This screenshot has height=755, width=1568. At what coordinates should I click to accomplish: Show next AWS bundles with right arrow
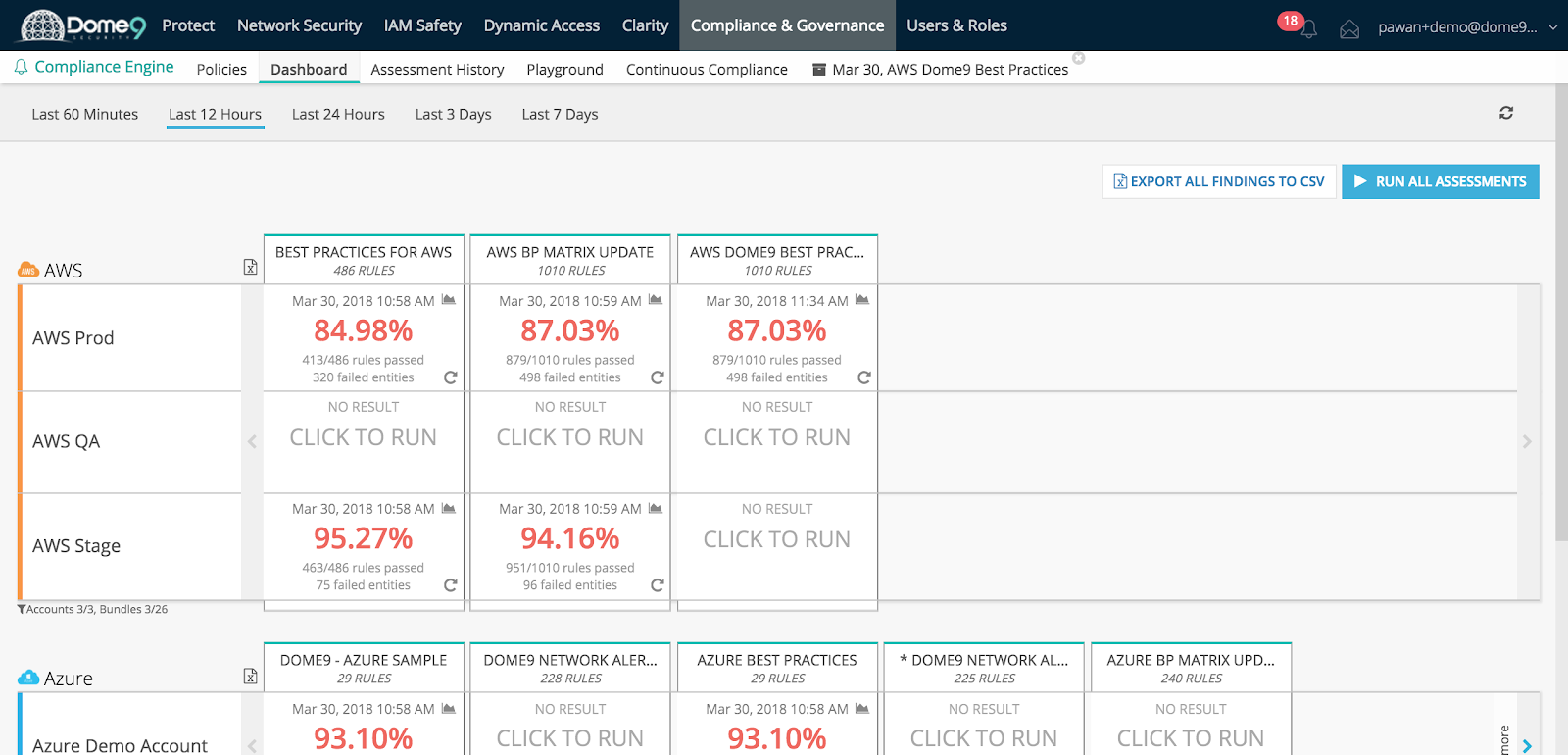(x=1527, y=442)
